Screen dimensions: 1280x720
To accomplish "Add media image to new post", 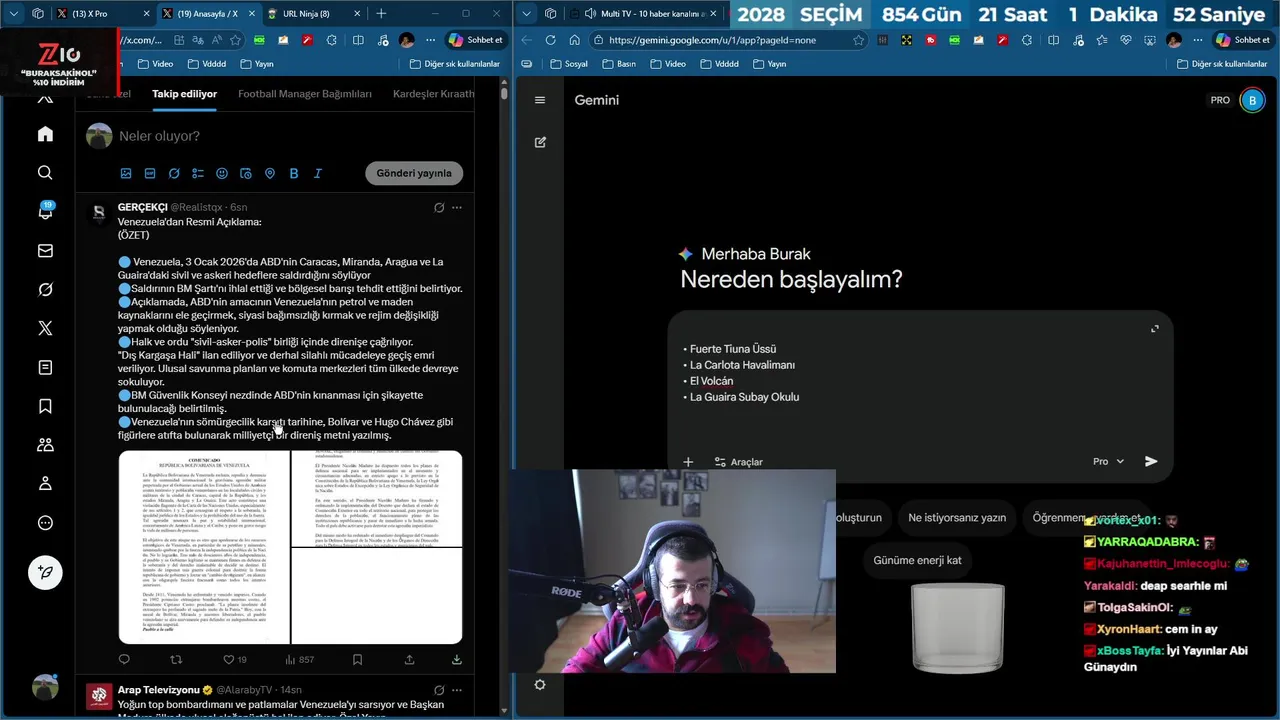I will tap(126, 173).
